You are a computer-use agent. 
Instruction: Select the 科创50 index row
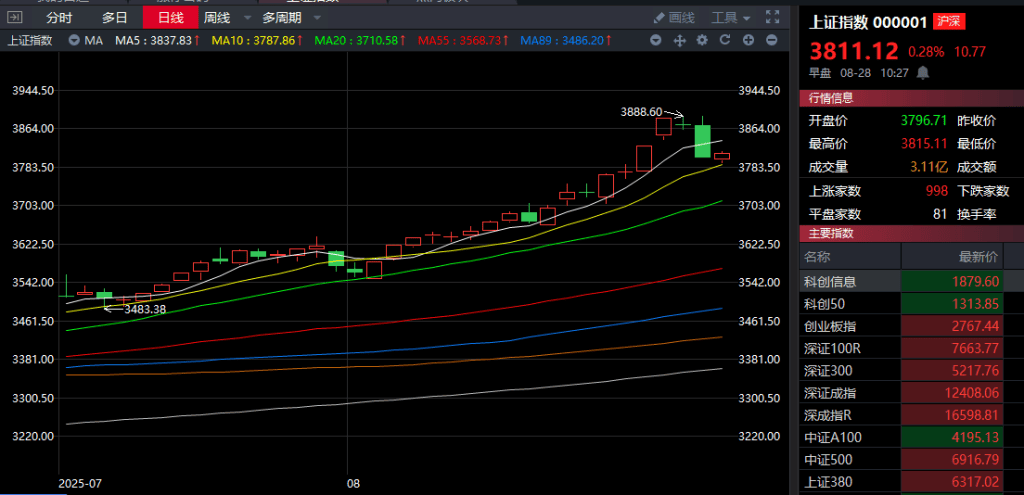tap(912, 304)
